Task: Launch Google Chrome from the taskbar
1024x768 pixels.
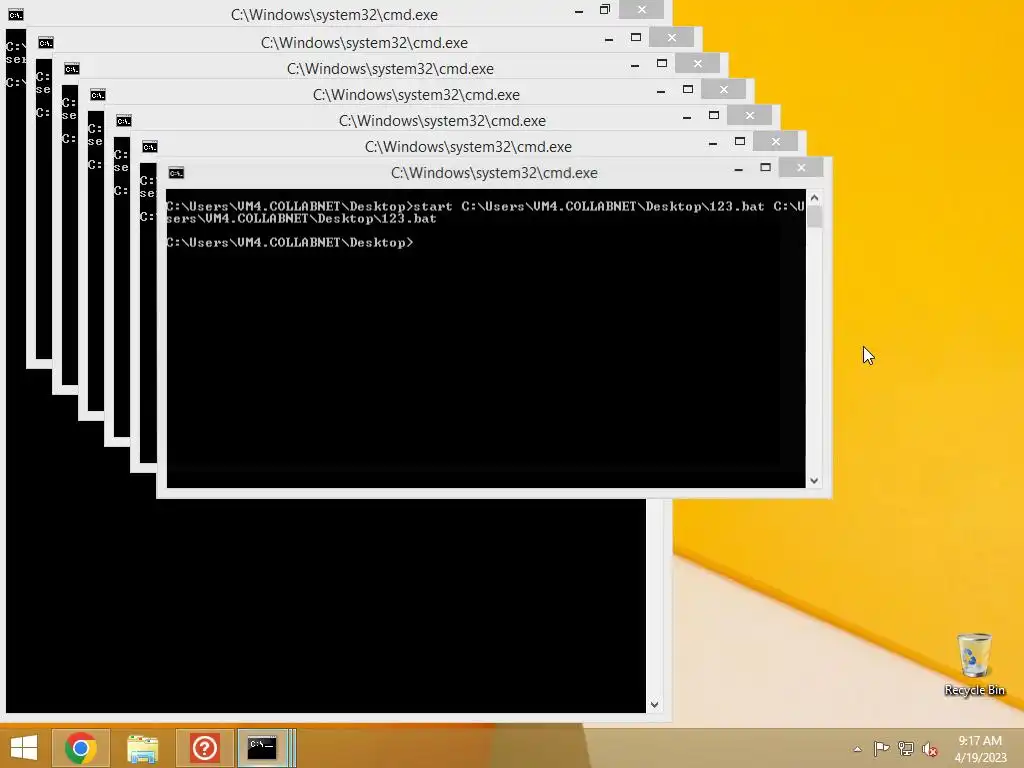Action: point(81,748)
